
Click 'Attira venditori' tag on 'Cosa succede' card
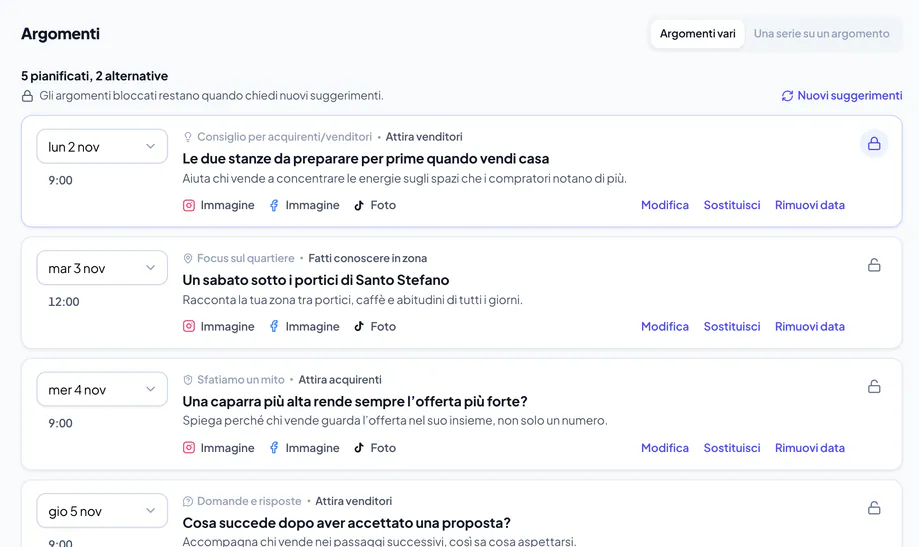pos(353,501)
